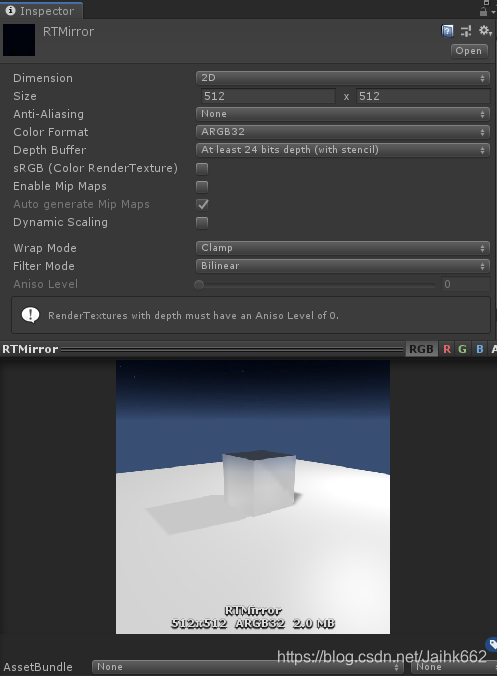Viewport: 497px width, 676px height.
Task: Show the green channel preview
Action: tap(463, 349)
